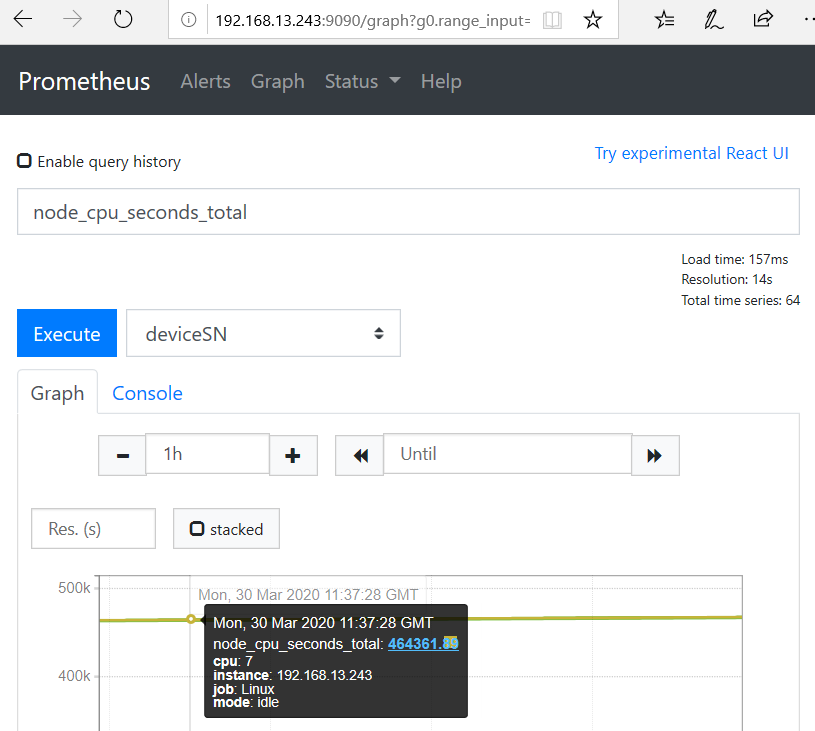
Task: Focus the expression query input field
Action: (x=408, y=212)
